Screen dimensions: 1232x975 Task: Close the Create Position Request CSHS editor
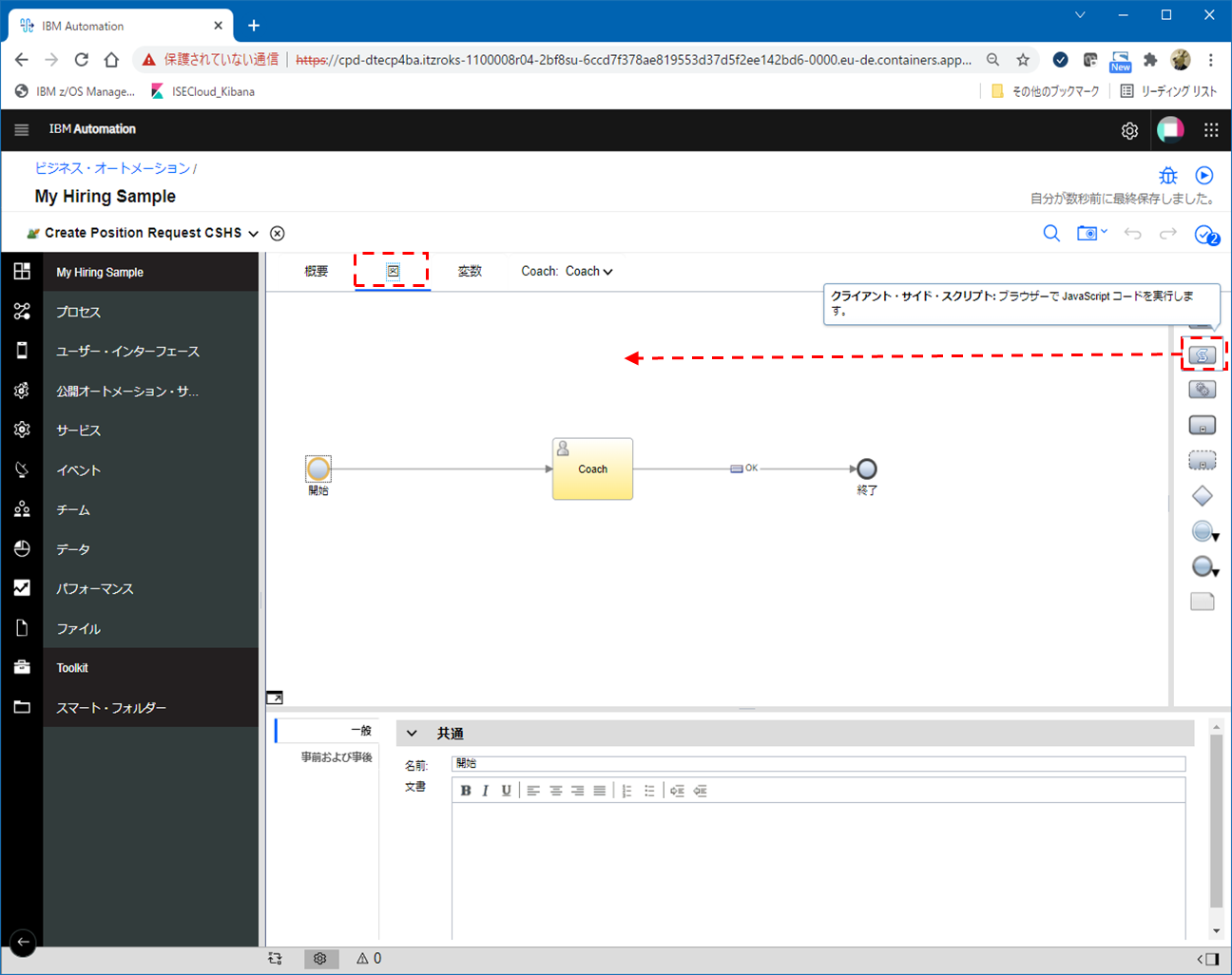[x=277, y=234]
